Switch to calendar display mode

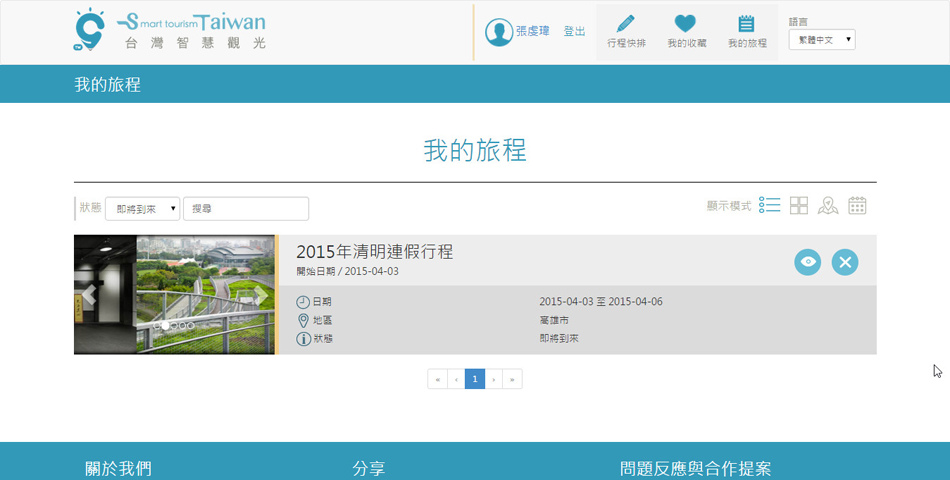click(x=857, y=205)
